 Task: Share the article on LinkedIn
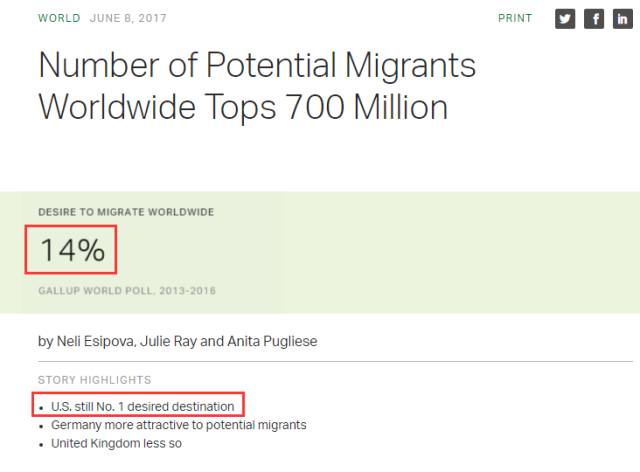(622, 20)
